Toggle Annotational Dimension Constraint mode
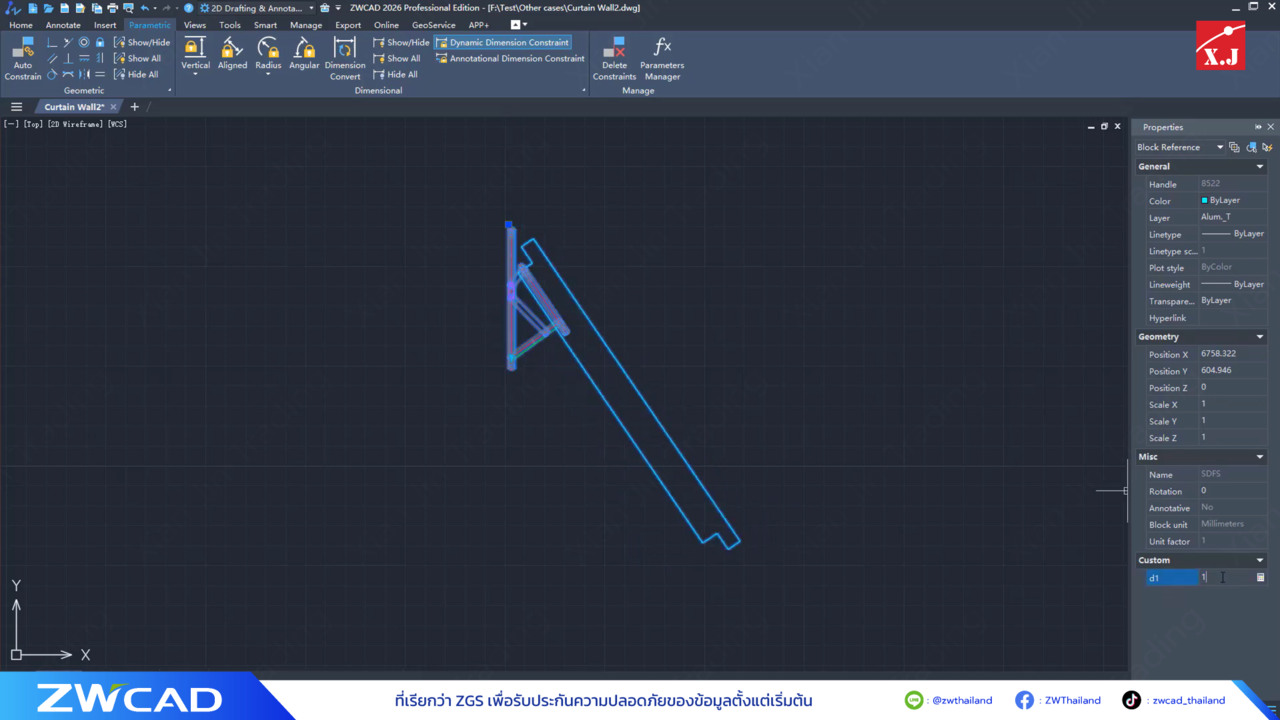Screen dimensions: 1280x720 point(510,58)
